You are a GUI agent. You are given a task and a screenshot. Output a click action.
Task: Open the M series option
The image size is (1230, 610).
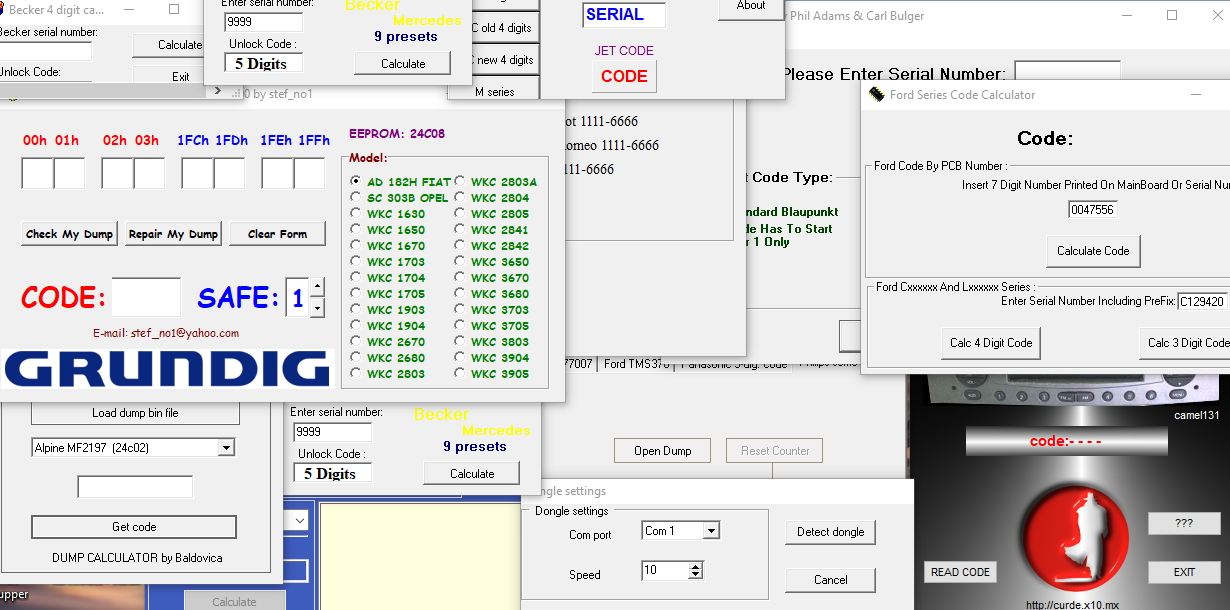(494, 91)
